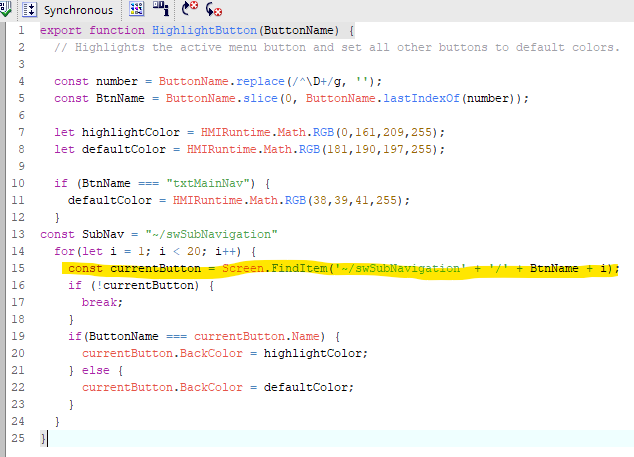This screenshot has width=634, height=457.
Task: Click the string "txtMainNav" on line 10
Action: point(207,184)
